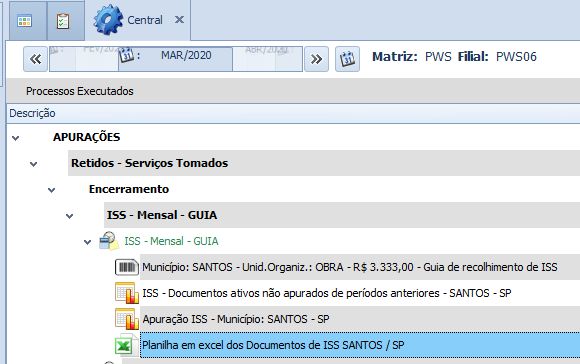Select the FEV/2020 period
The image size is (580, 364).
tap(101, 49)
